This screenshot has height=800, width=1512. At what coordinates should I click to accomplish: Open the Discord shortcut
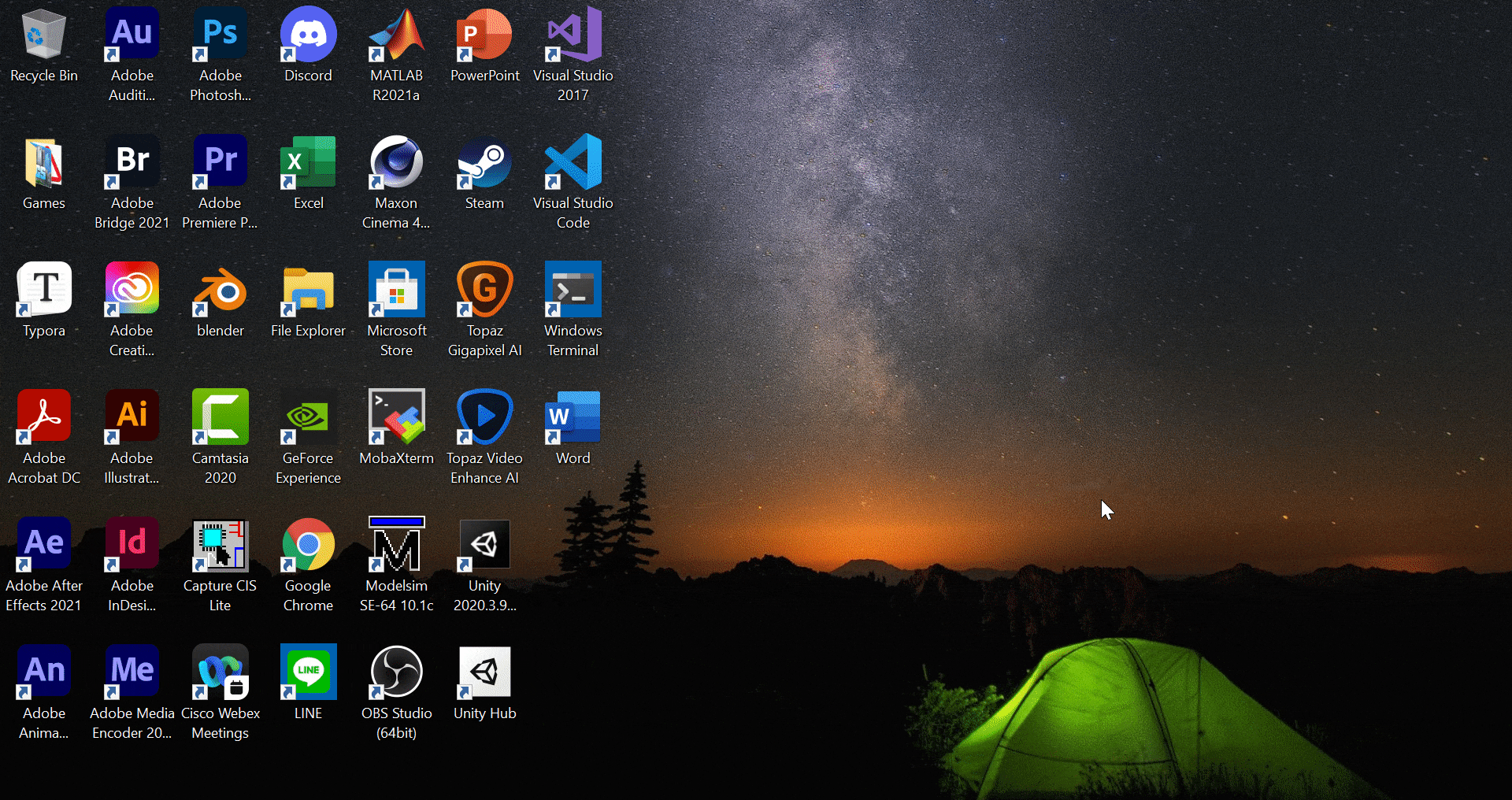click(309, 35)
